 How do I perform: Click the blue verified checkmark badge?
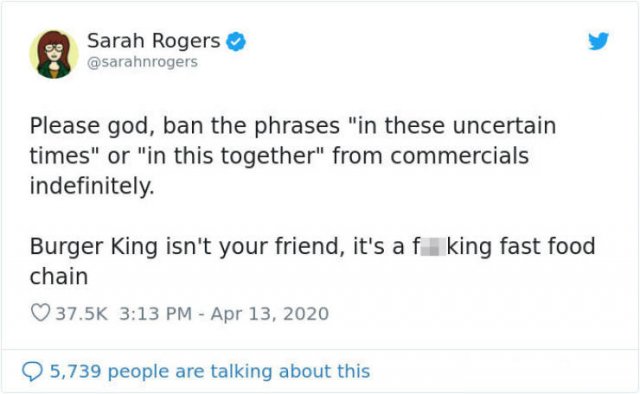(236, 42)
